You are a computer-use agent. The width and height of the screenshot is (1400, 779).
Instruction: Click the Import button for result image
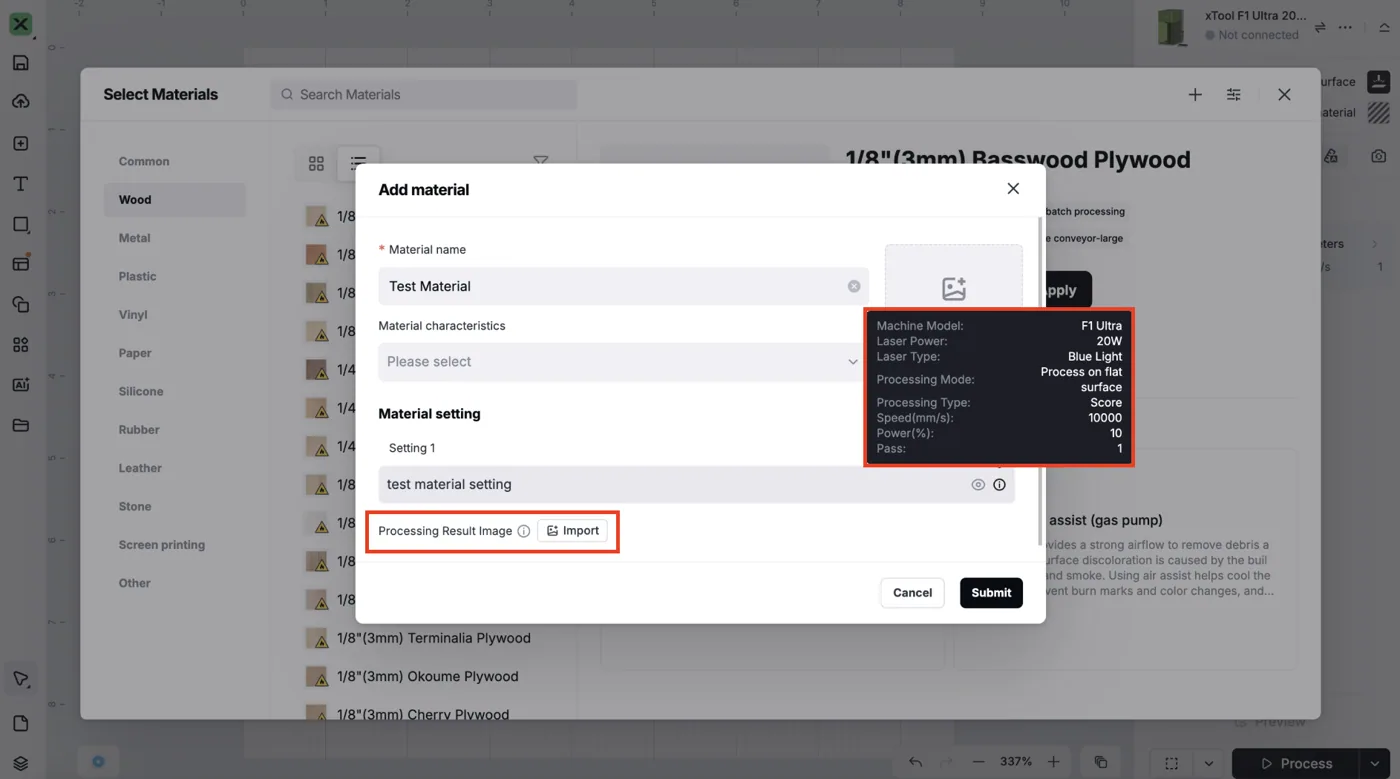coord(573,531)
